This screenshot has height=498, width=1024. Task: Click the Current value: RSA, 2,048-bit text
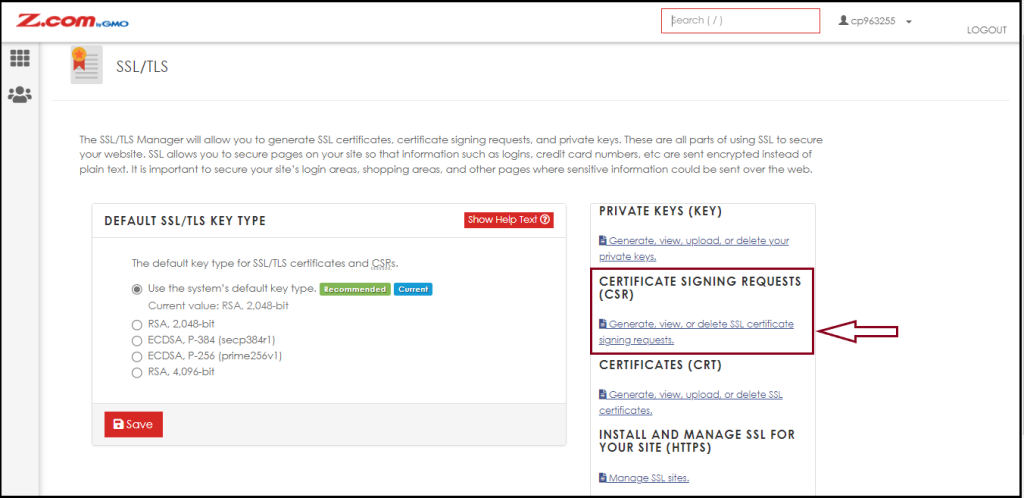(218, 305)
